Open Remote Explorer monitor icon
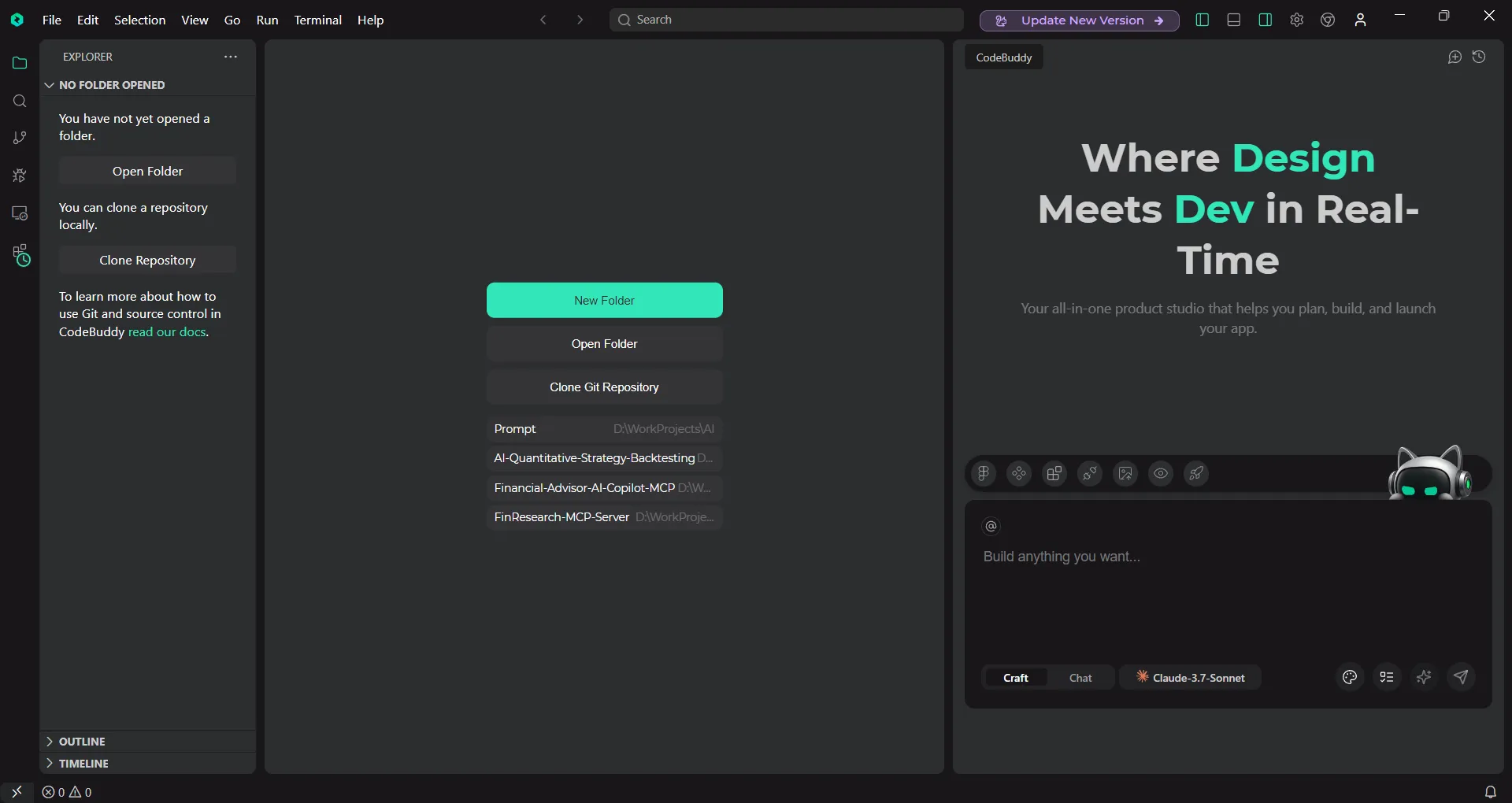 20,213
